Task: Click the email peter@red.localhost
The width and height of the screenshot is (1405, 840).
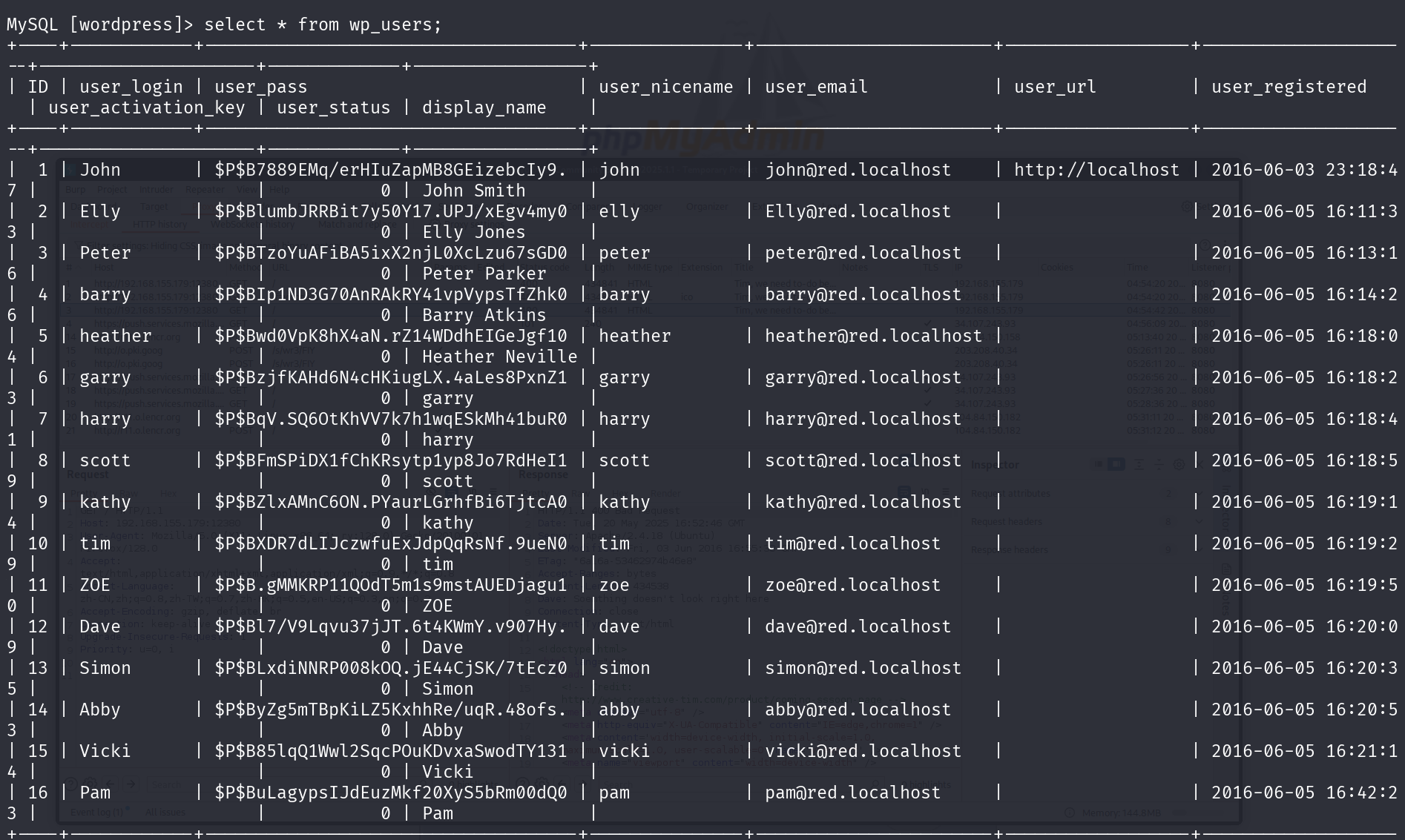Action: 863,253
